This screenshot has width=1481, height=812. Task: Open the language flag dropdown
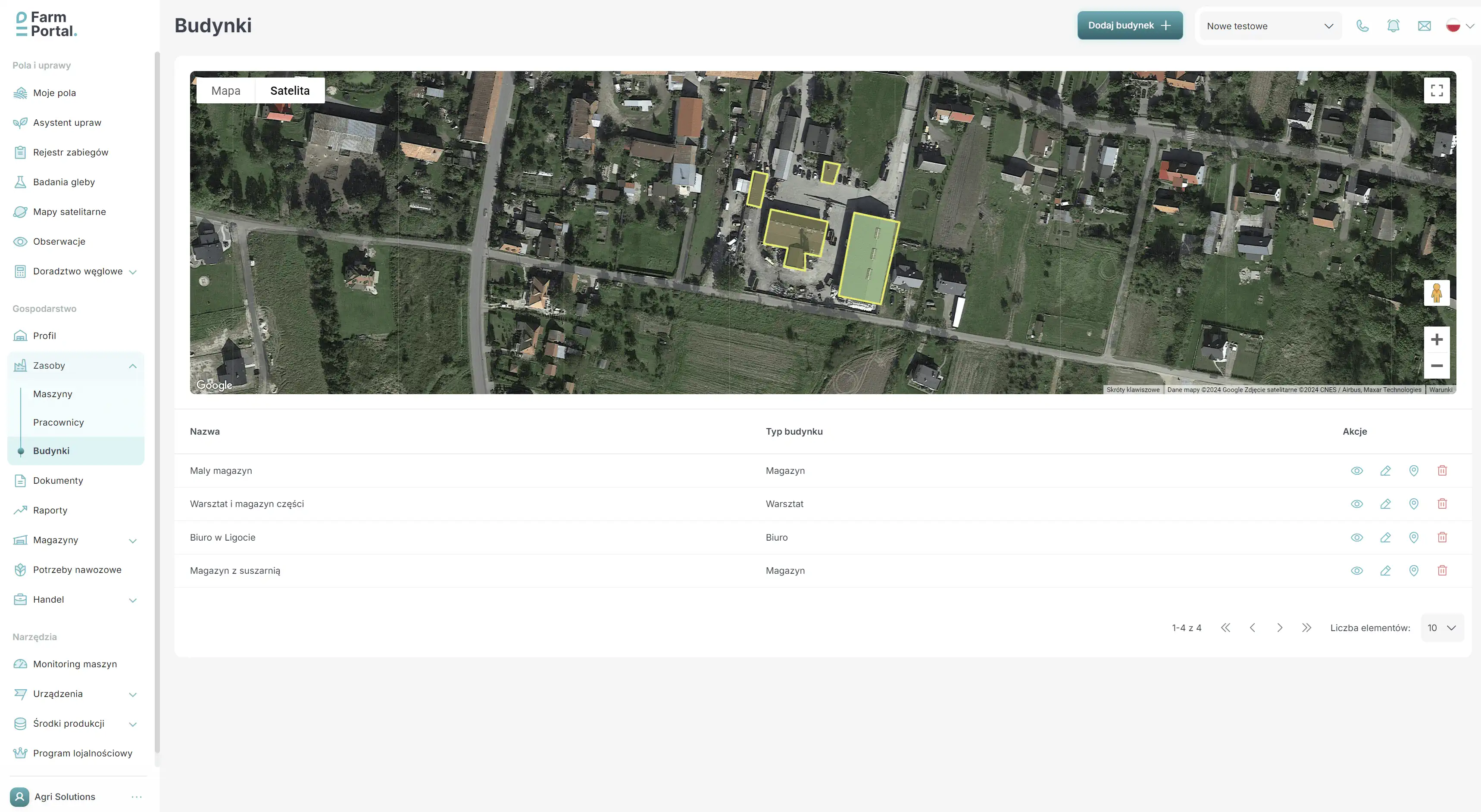coord(1460,26)
